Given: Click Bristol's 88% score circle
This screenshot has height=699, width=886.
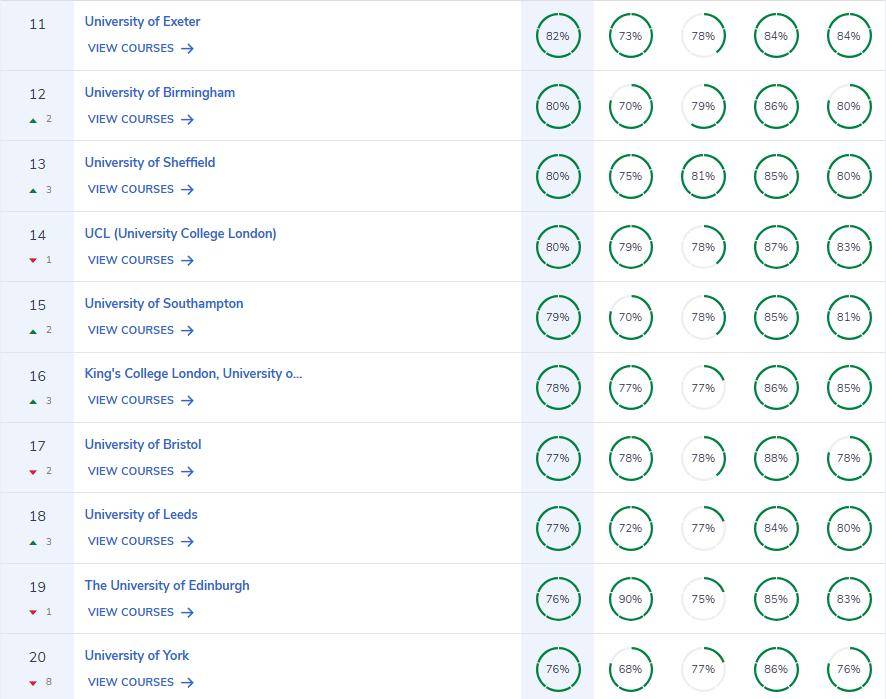Looking at the screenshot, I should (776, 458).
